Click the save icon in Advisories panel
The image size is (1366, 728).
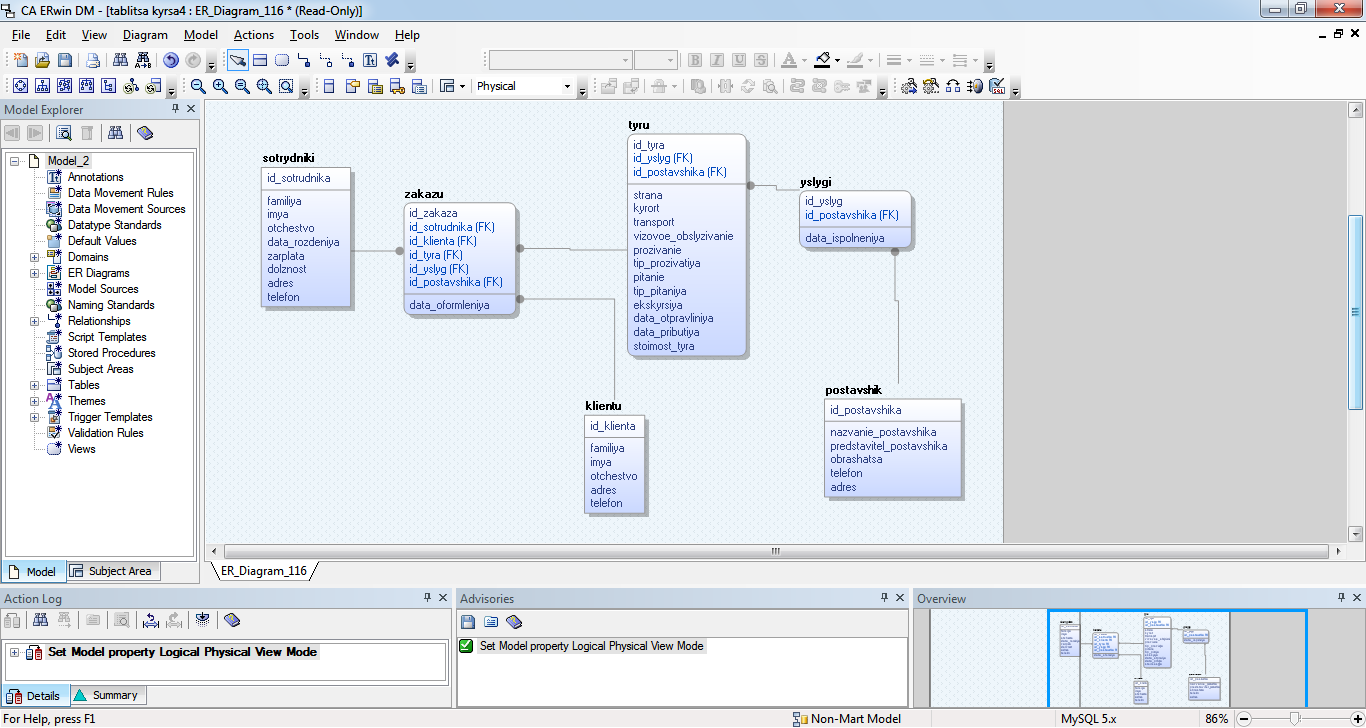[468, 622]
